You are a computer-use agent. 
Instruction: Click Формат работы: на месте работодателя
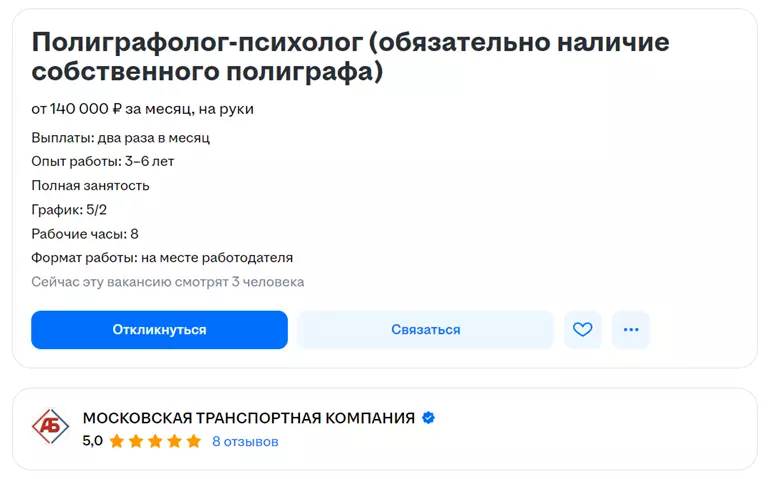(162, 258)
